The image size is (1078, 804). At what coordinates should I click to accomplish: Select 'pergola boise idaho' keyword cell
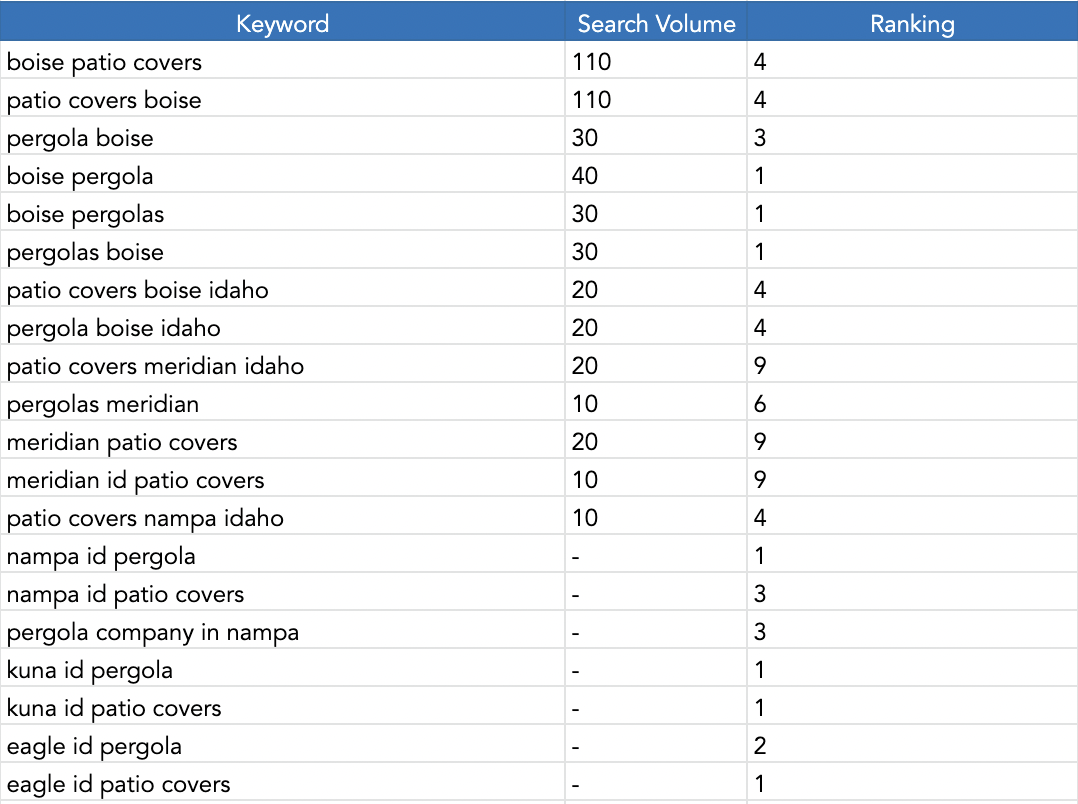click(x=282, y=327)
